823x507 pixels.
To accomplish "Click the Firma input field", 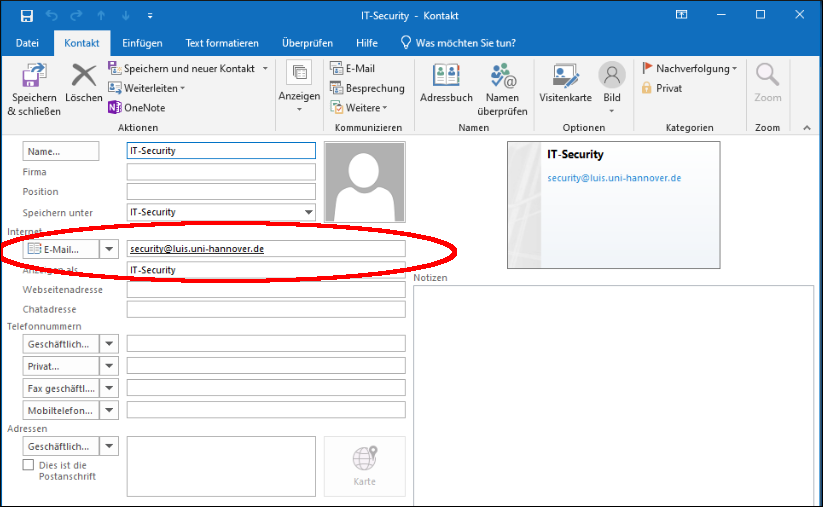I will 221,172.
